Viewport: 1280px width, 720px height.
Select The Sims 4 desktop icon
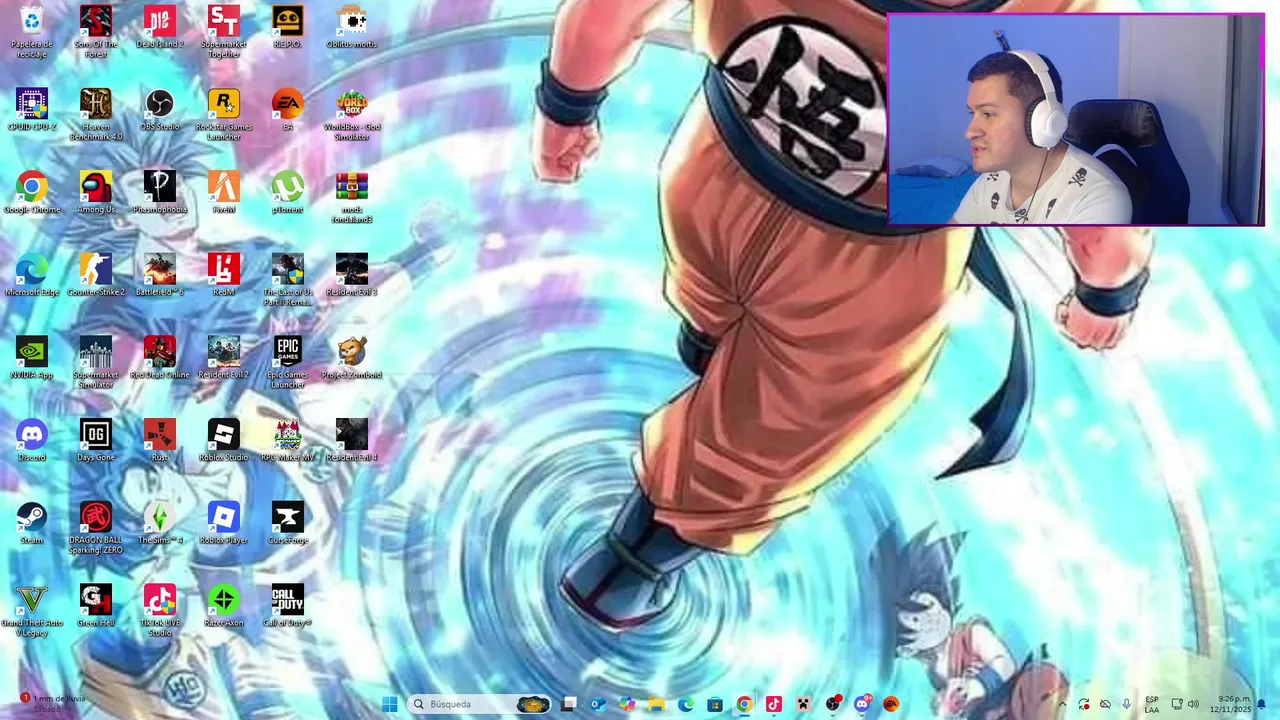160,524
